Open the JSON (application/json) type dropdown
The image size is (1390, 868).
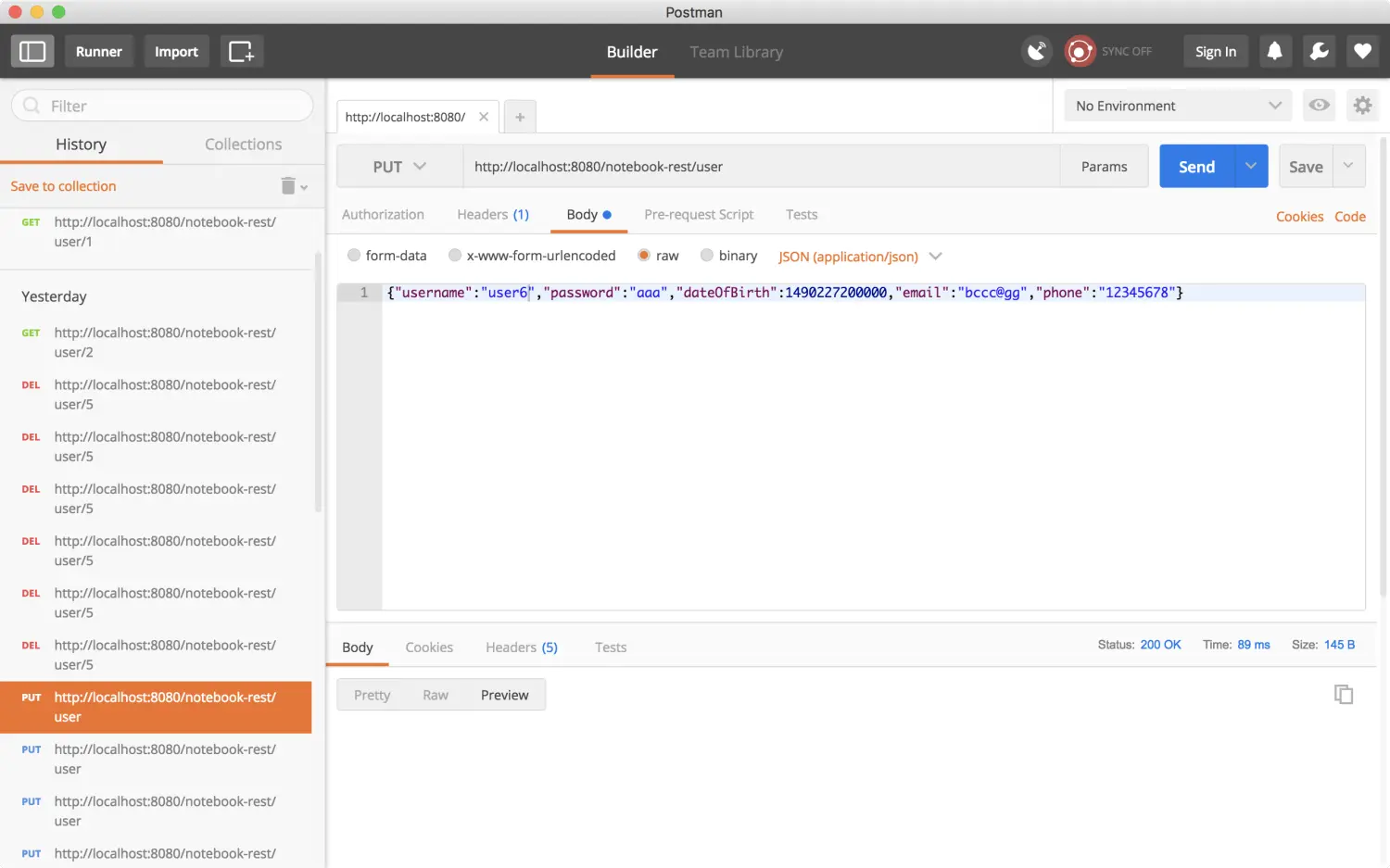pos(860,257)
